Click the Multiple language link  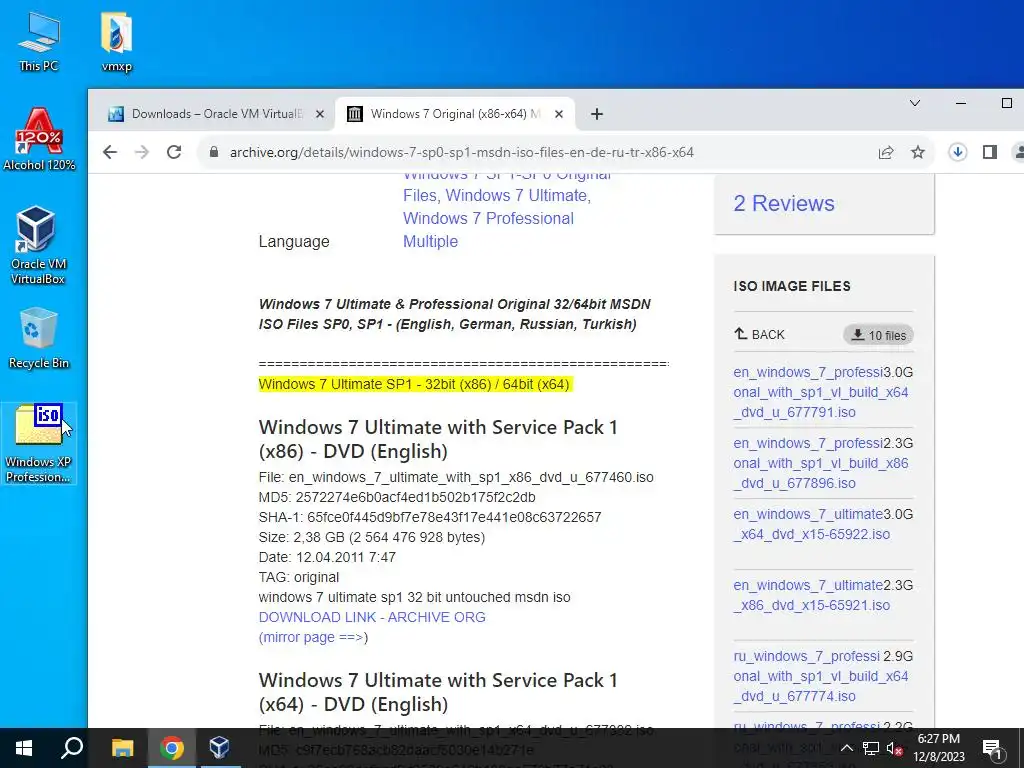[430, 241]
